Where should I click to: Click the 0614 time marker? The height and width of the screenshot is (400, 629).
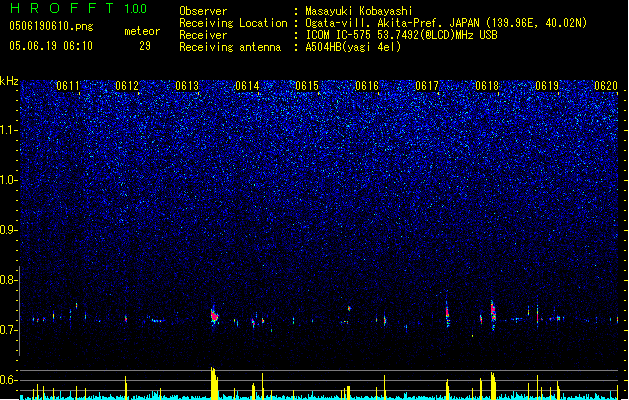point(247,86)
